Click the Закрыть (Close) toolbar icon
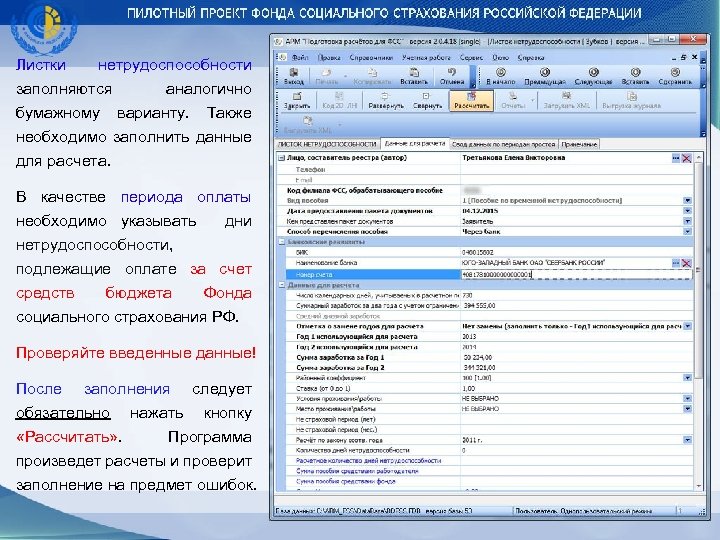Viewport: 720px width, 540px height. coord(297,100)
